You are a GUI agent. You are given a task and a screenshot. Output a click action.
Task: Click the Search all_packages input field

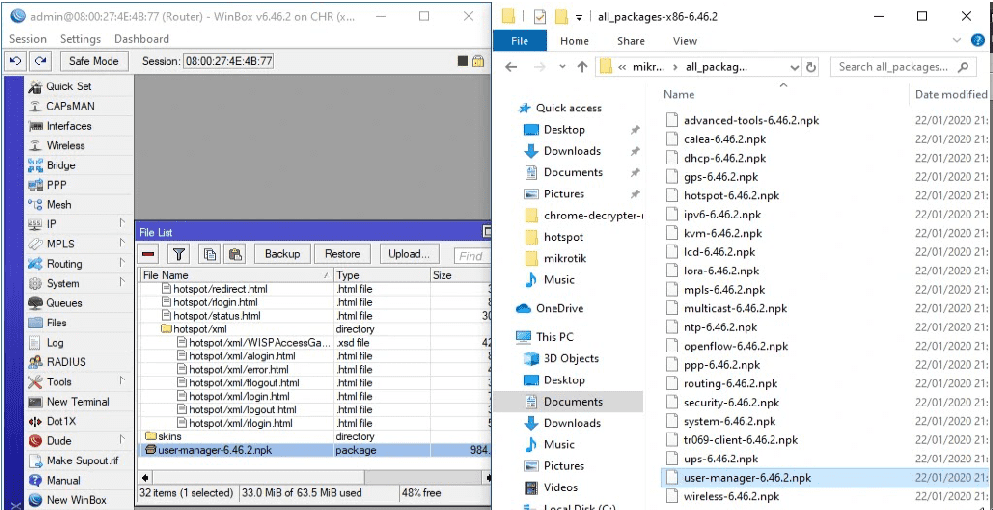[895, 67]
